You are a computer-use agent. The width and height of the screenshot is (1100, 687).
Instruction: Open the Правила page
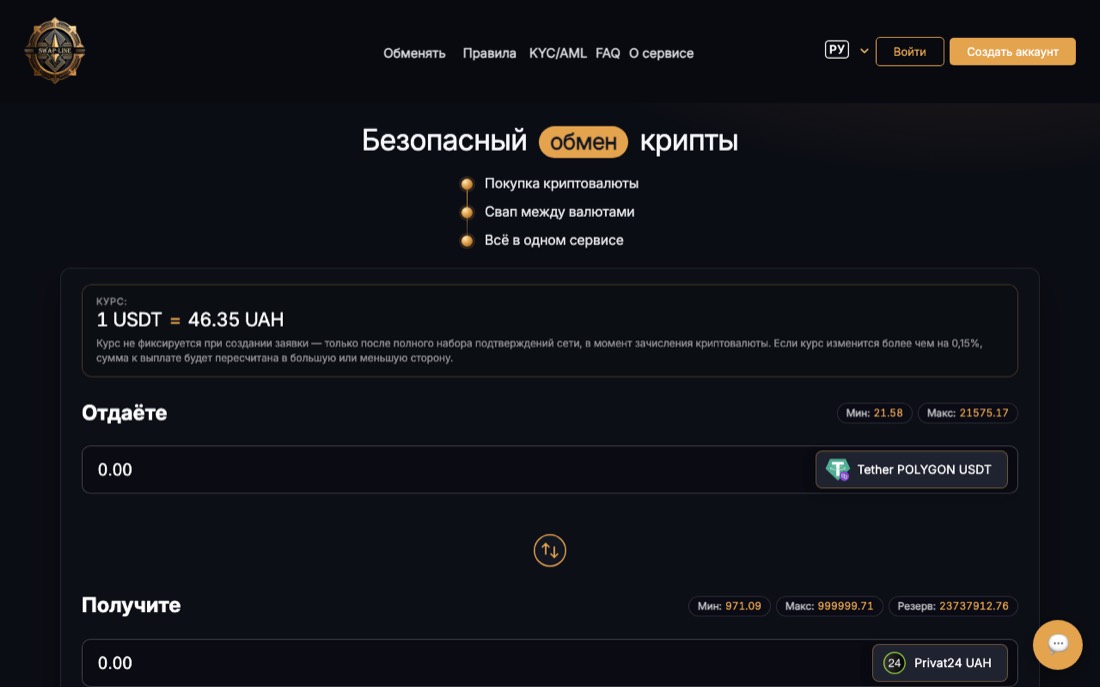point(489,53)
